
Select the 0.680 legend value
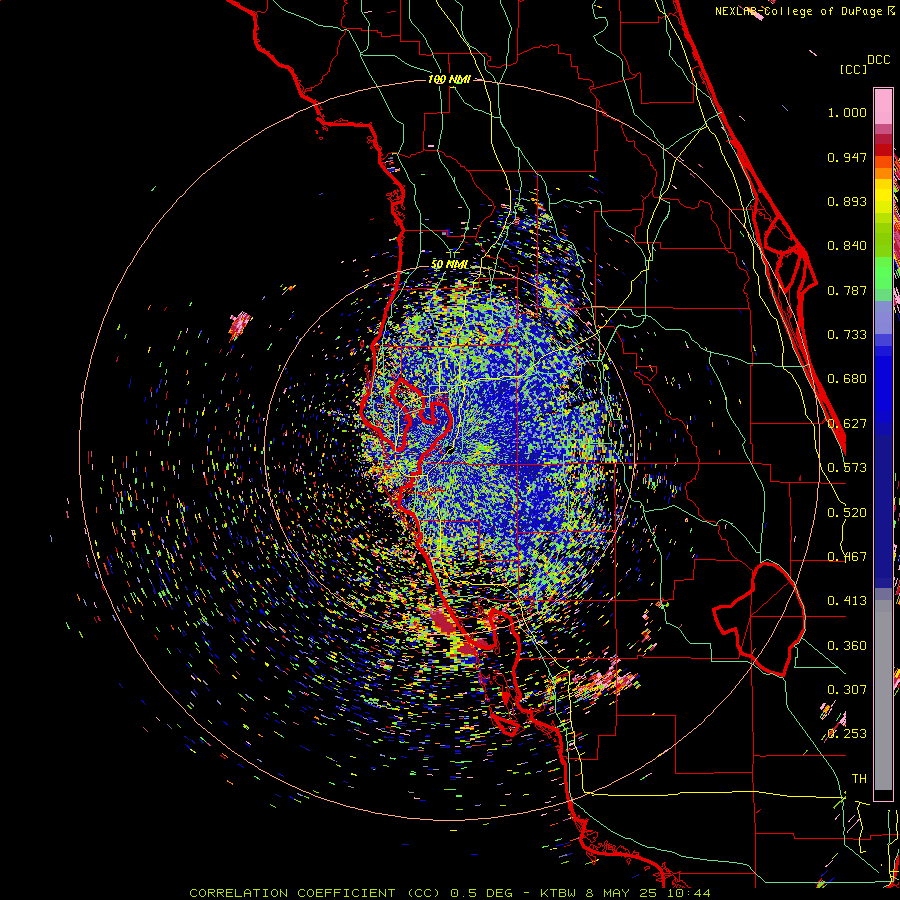coord(847,379)
